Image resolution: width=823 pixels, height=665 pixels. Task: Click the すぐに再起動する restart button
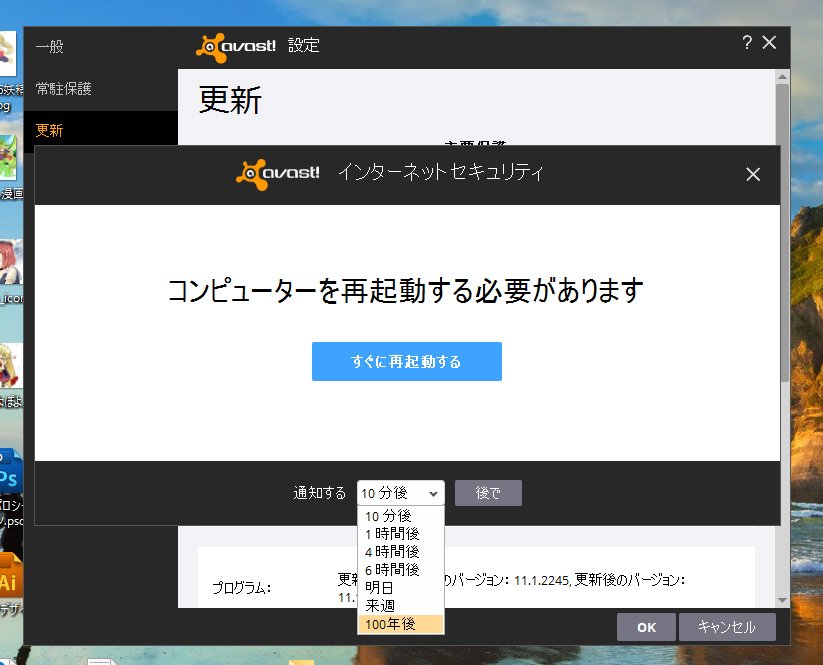pos(406,361)
